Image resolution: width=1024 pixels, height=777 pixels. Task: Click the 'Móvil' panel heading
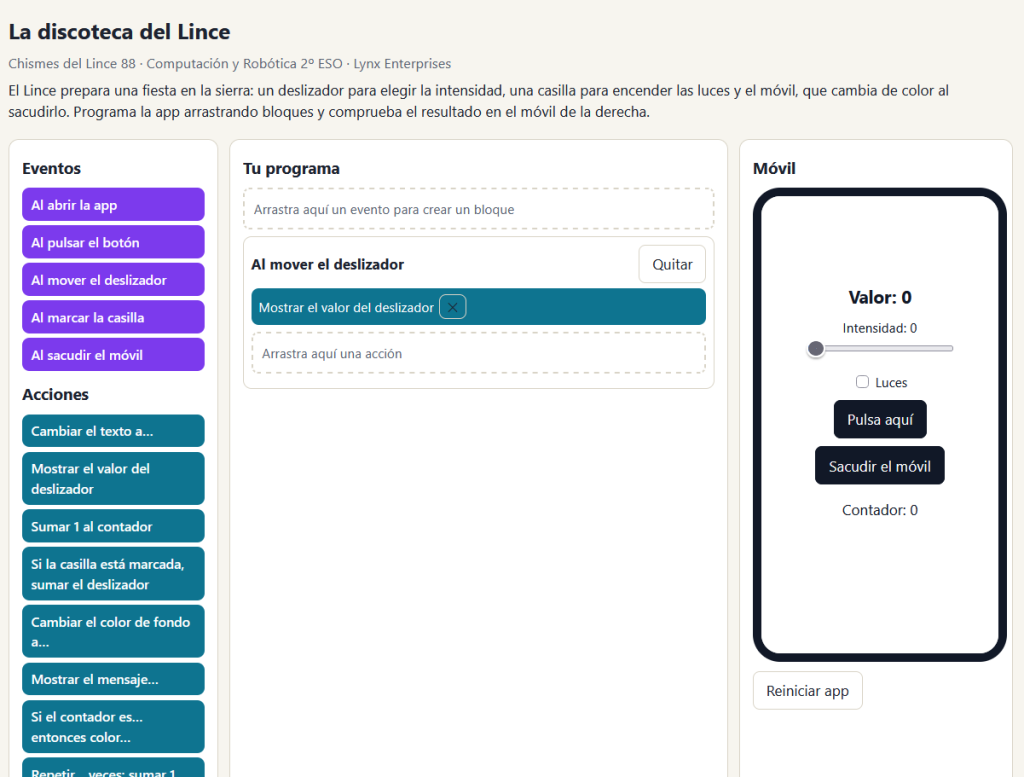click(x=774, y=168)
